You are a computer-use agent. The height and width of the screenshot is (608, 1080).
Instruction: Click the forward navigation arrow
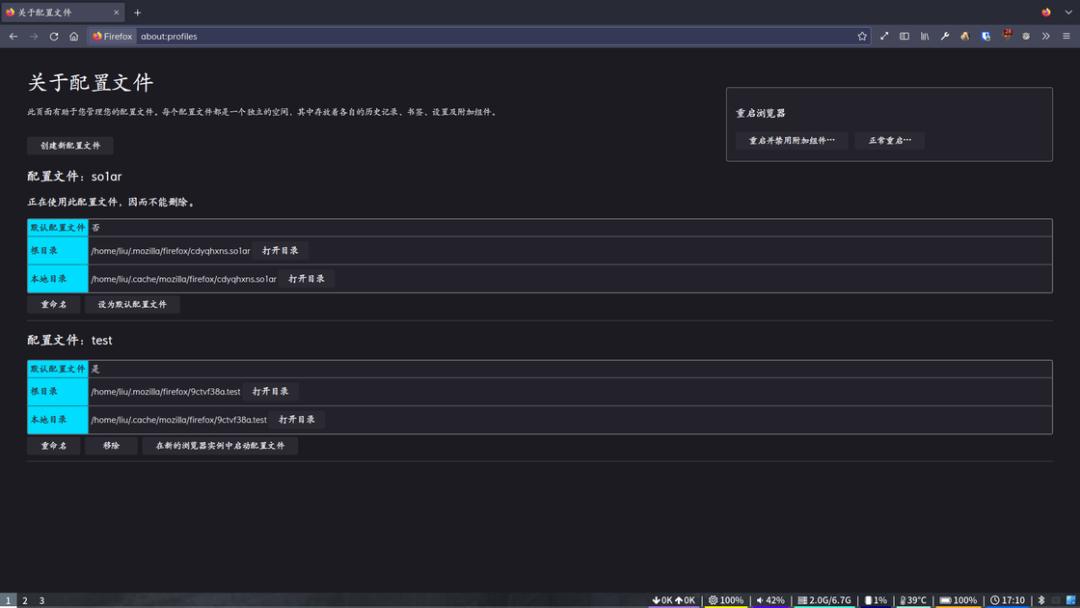tap(33, 36)
